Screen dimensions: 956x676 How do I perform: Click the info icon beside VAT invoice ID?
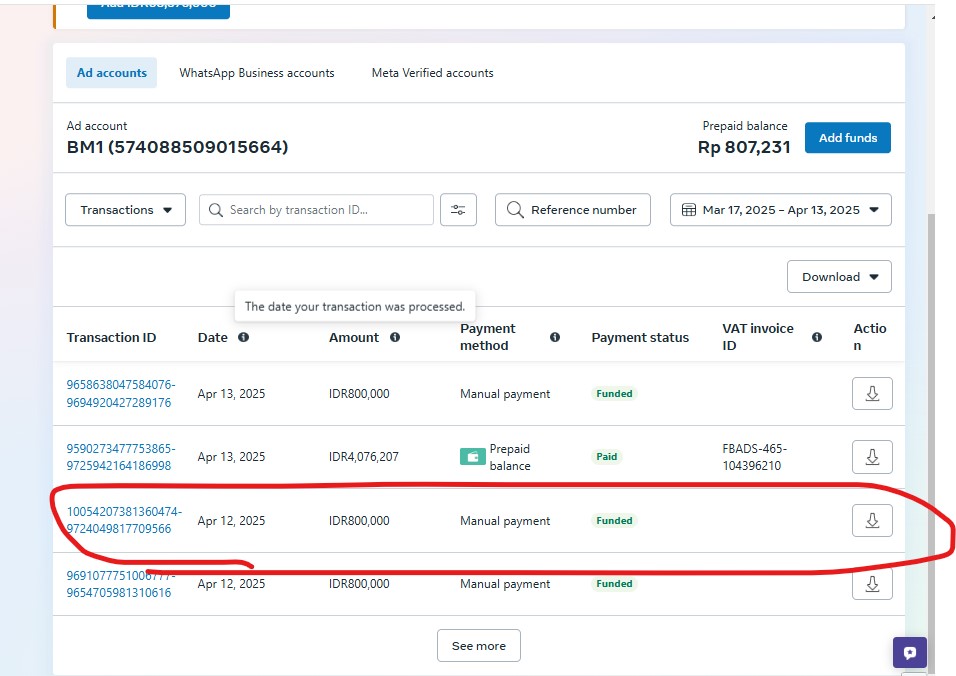pos(817,338)
